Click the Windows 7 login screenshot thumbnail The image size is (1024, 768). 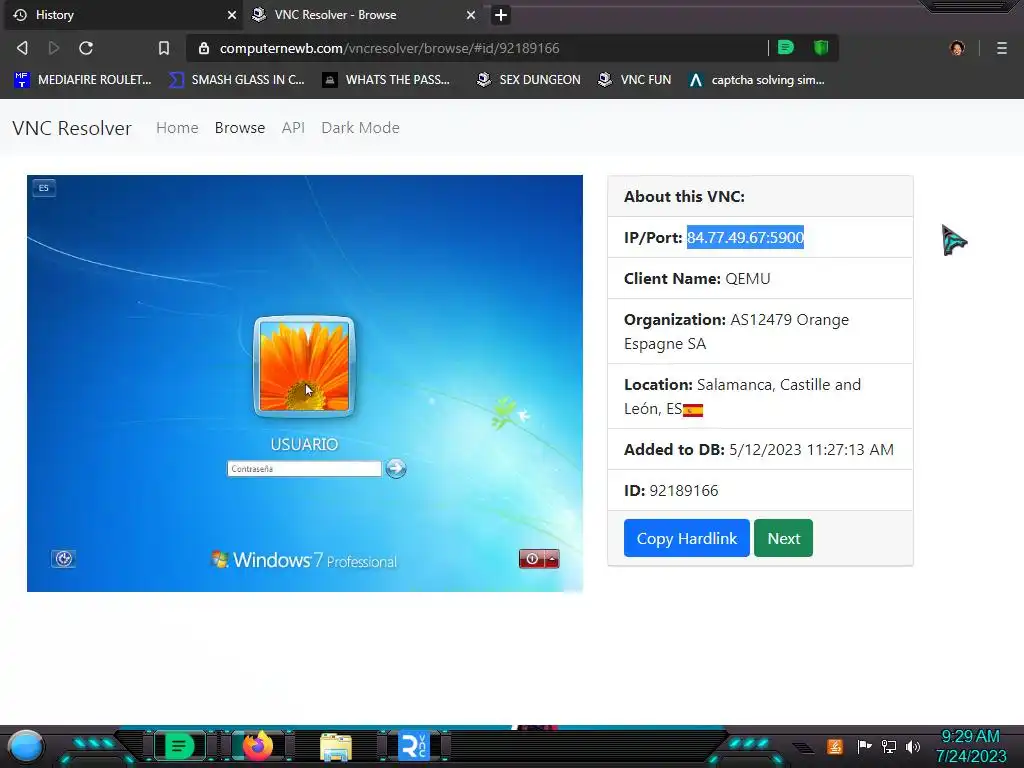(x=305, y=383)
